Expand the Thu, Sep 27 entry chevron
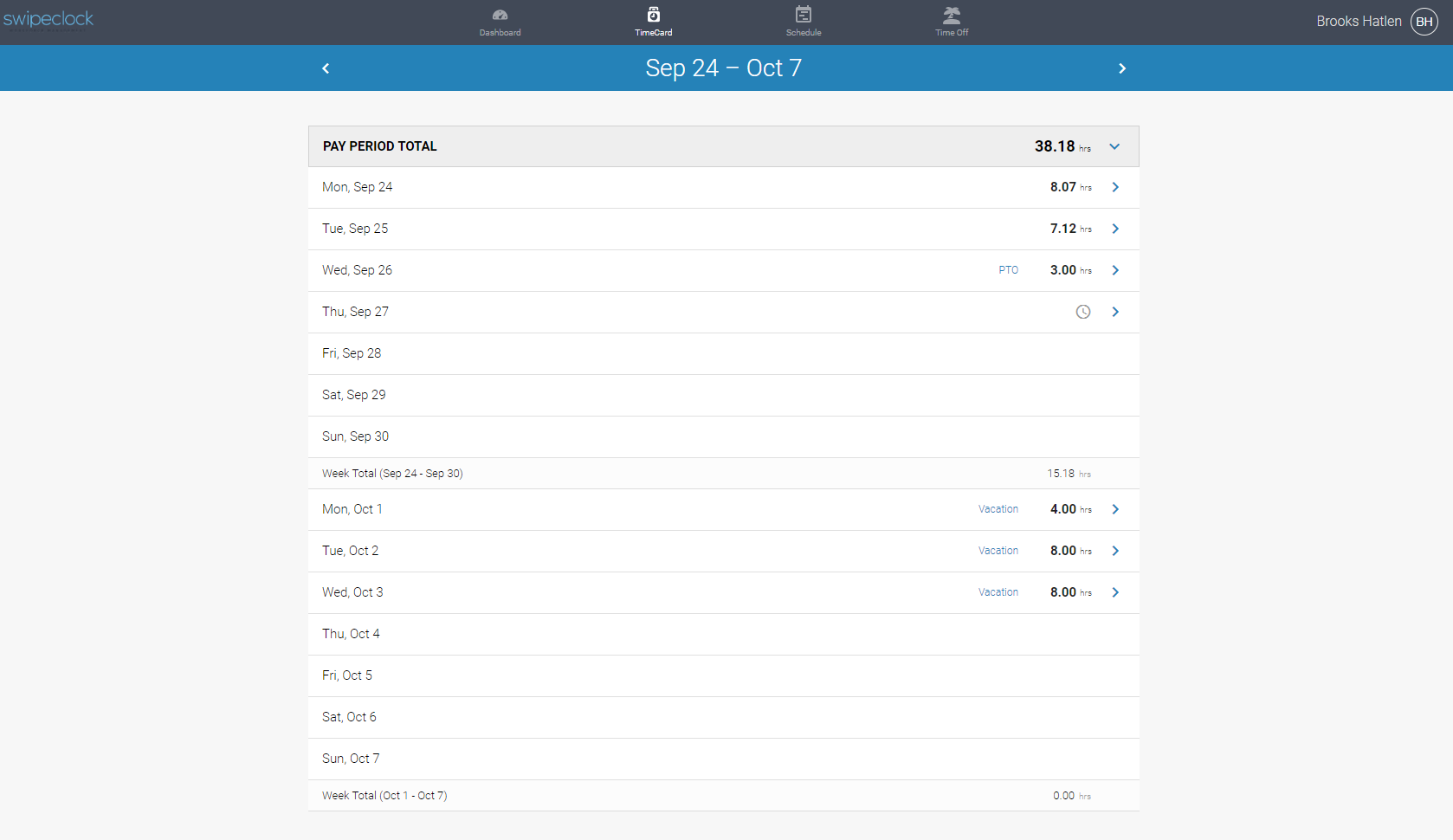Viewport: 1453px width, 840px height. [1115, 312]
